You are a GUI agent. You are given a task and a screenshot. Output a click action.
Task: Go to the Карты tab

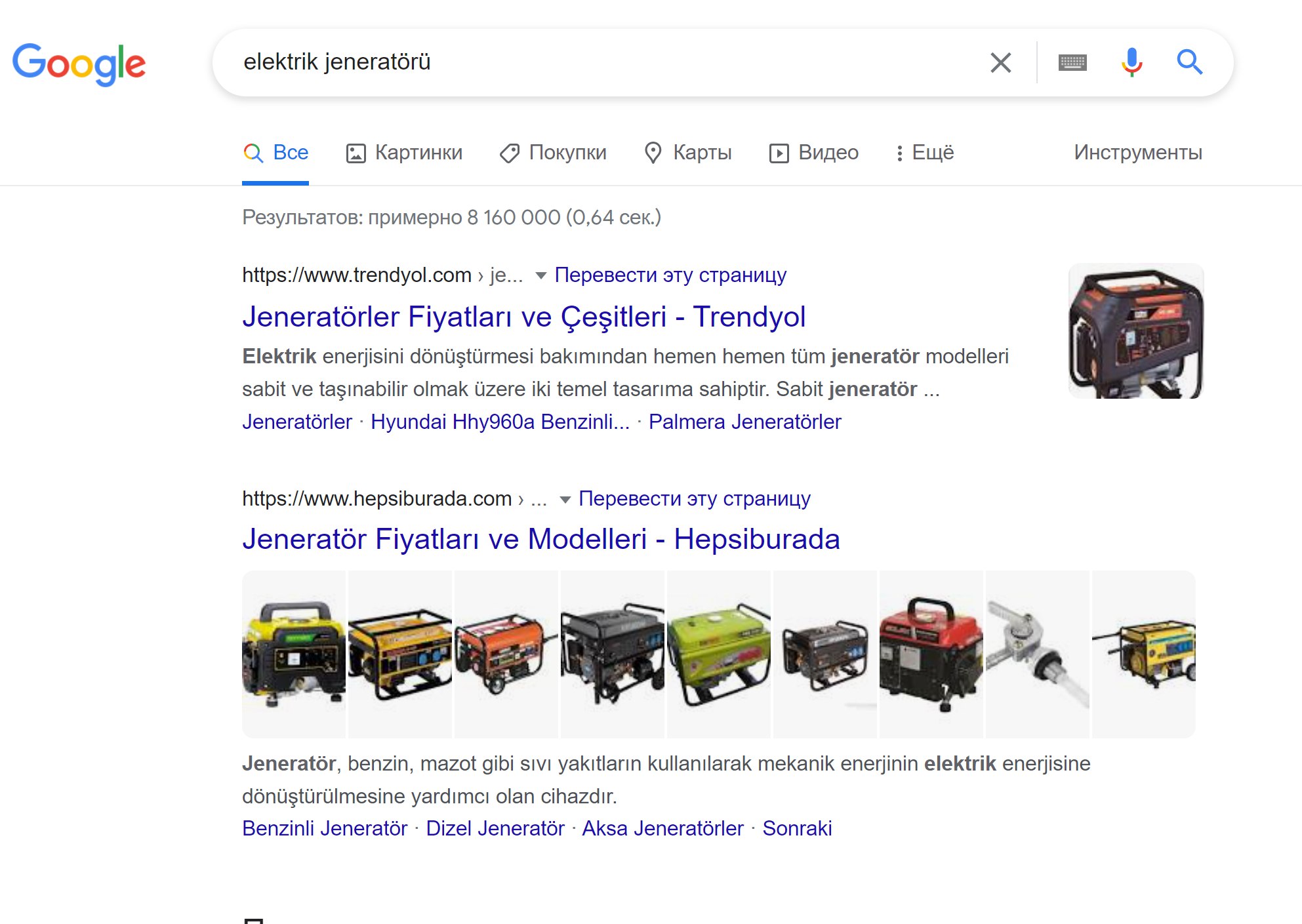pyautogui.click(x=688, y=152)
